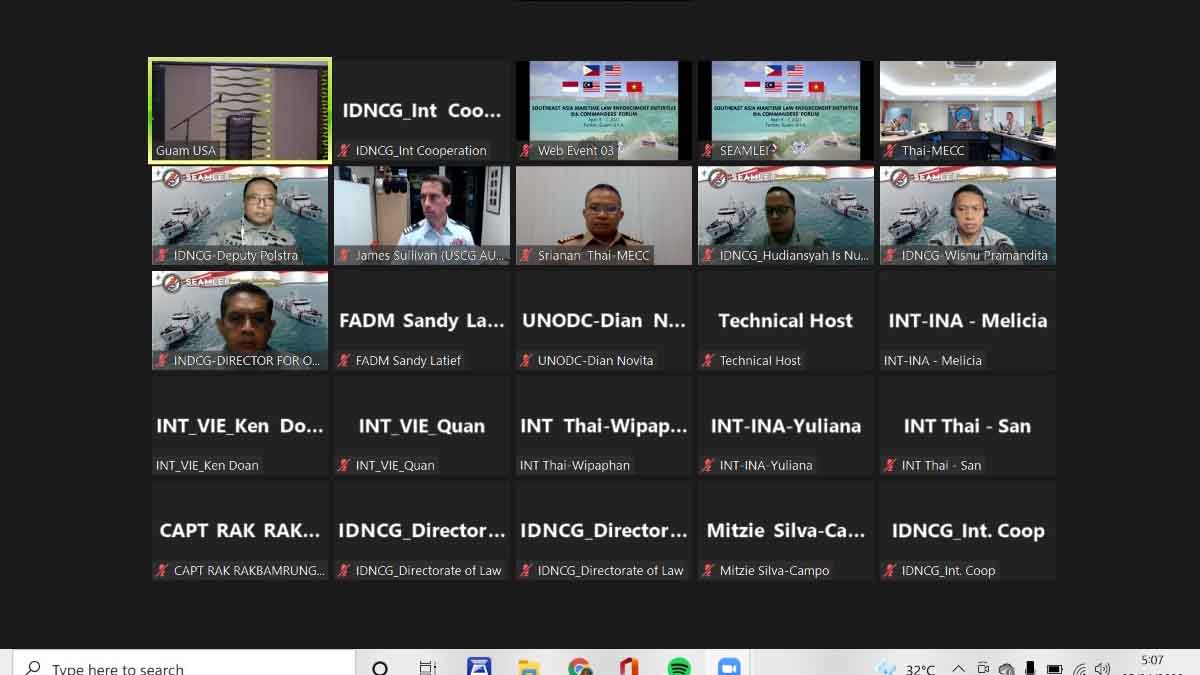Expand the hidden system tray icons chevron

[x=958, y=668]
